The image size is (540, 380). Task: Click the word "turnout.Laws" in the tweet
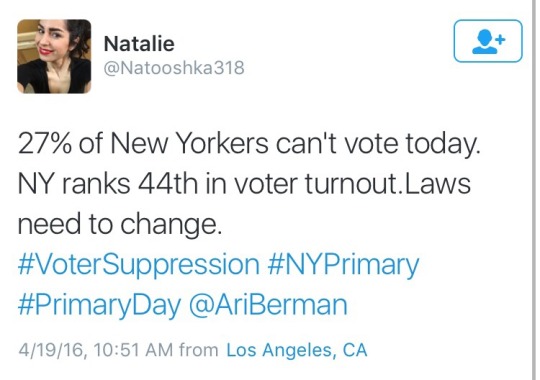click(x=387, y=184)
